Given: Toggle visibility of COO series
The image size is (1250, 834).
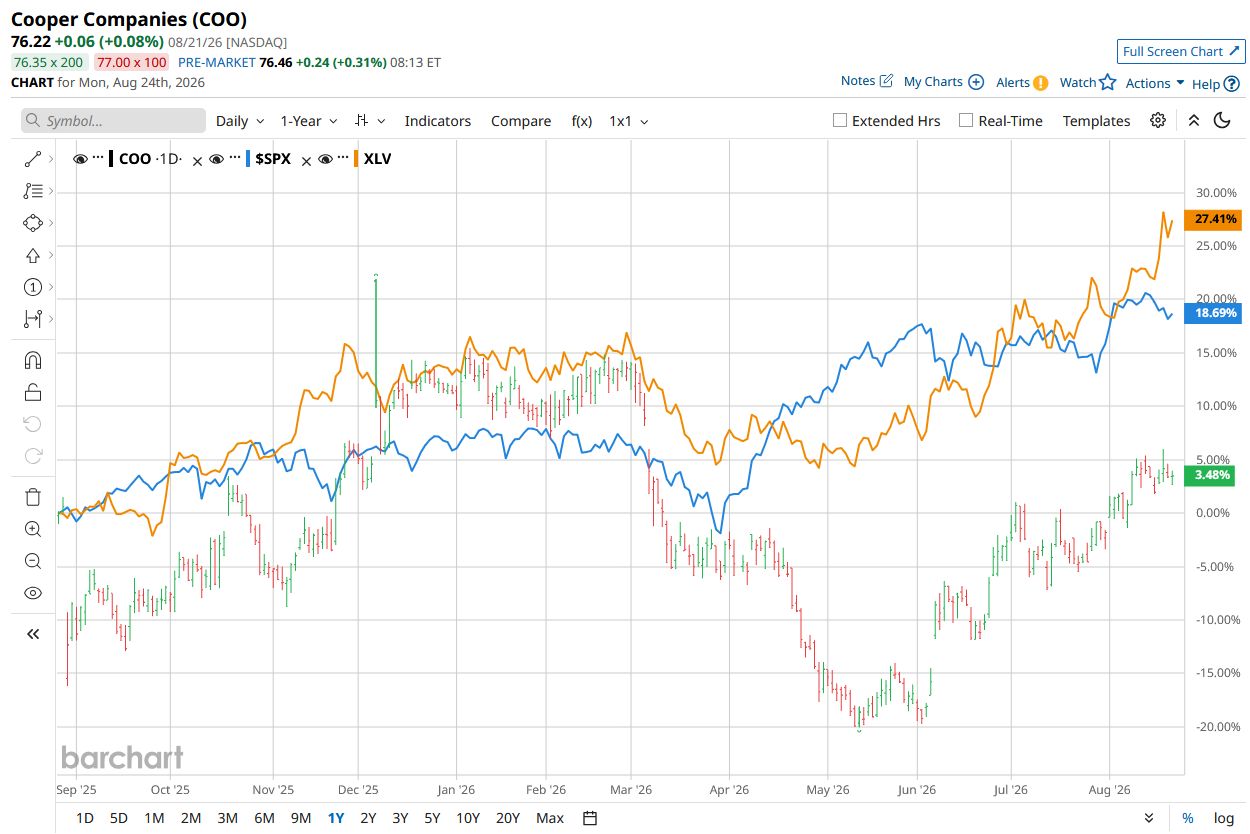Looking at the screenshot, I should (x=81, y=159).
